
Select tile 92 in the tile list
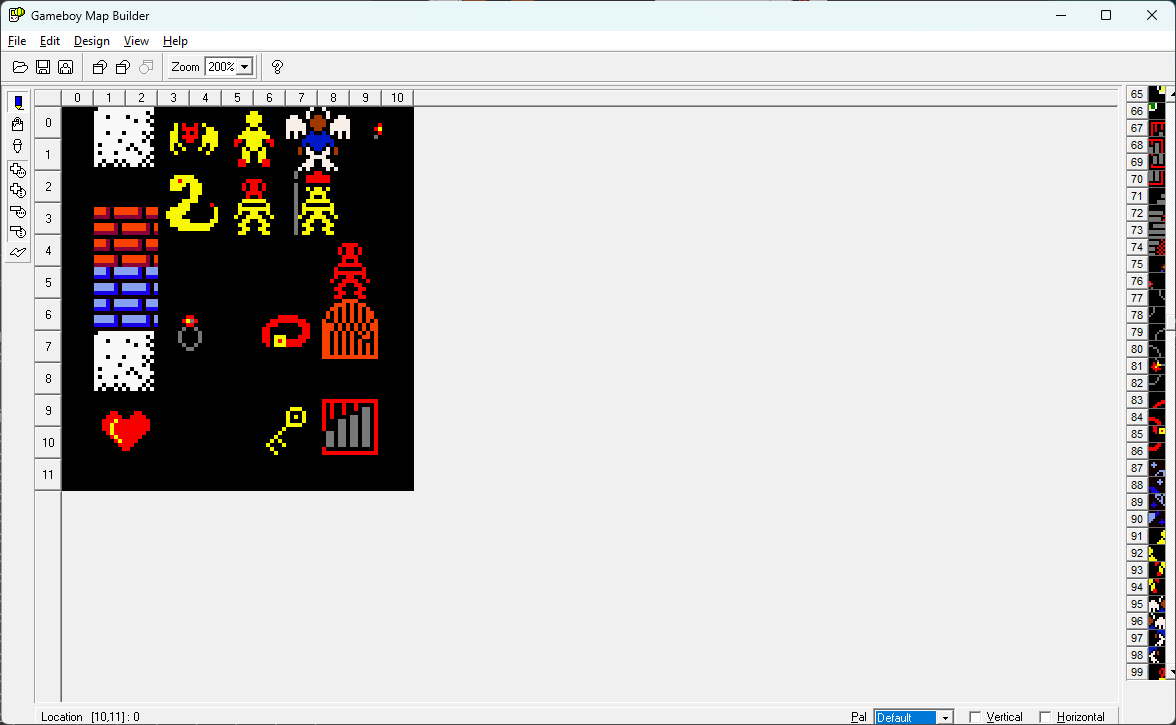pos(1145,553)
